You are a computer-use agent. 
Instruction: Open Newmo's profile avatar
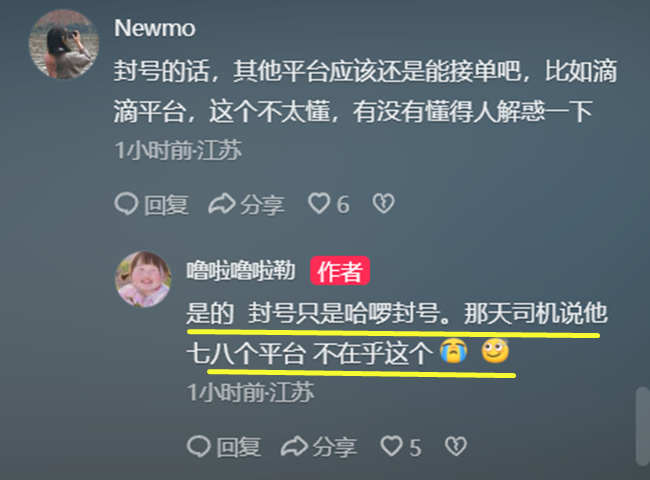pyautogui.click(x=63, y=44)
